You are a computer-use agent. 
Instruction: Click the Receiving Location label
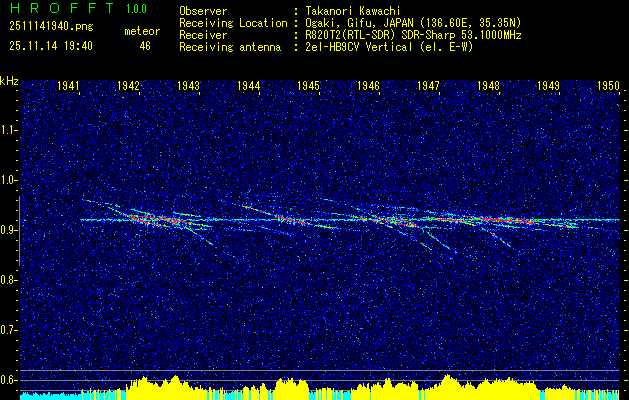pos(233,23)
